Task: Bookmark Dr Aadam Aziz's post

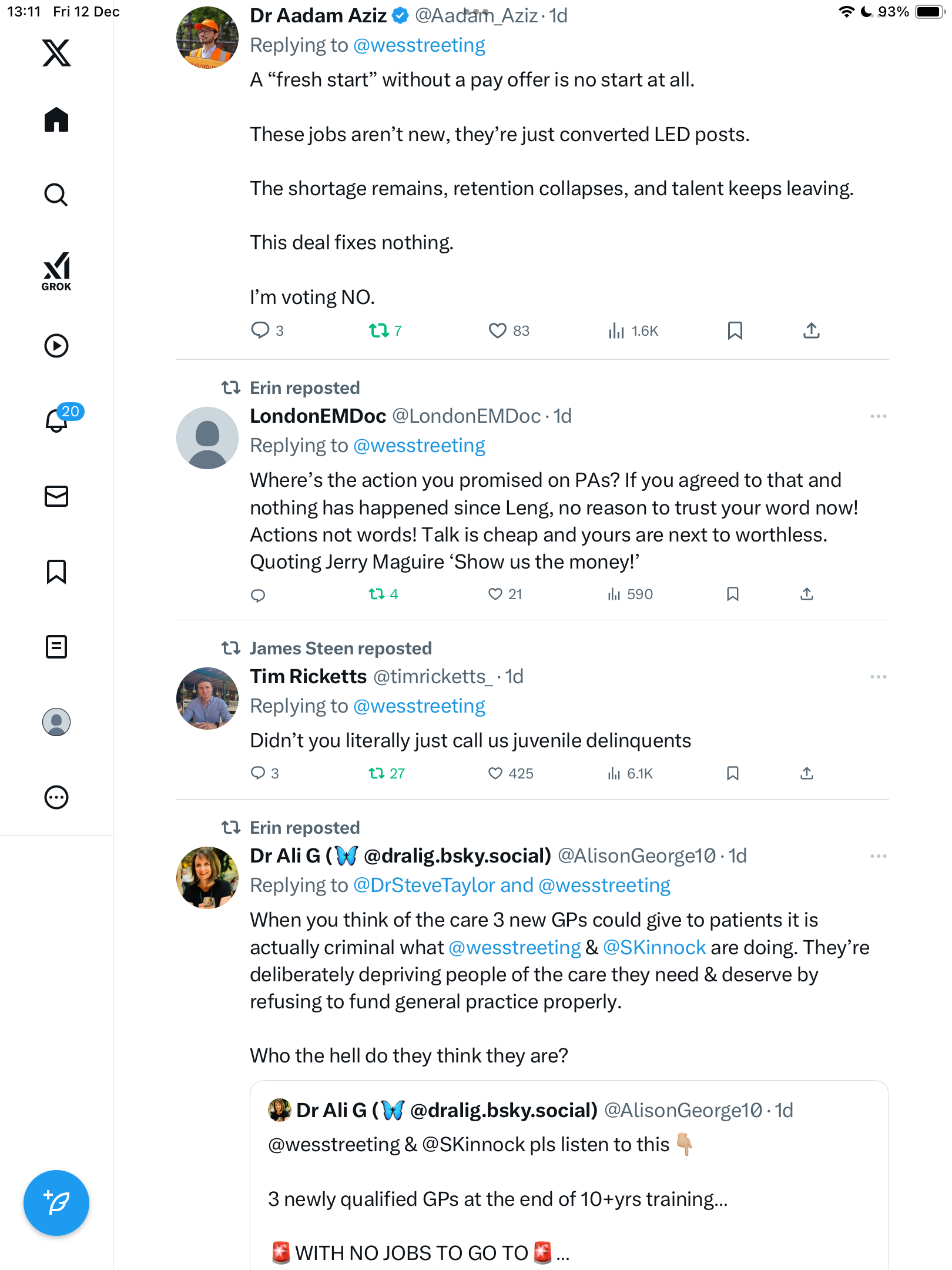Action: [735, 331]
